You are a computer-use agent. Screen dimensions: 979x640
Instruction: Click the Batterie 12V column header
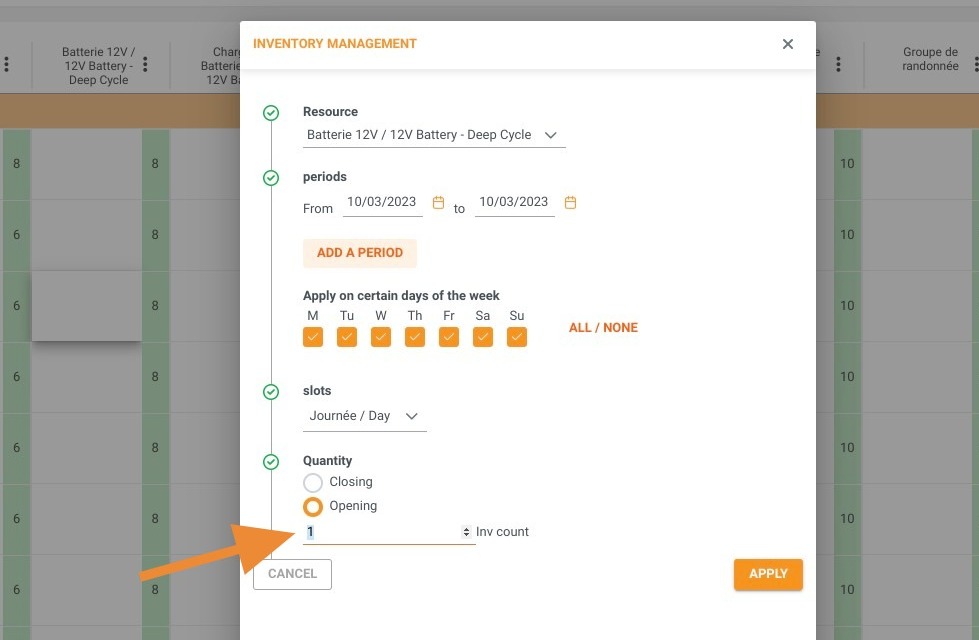pos(99,66)
